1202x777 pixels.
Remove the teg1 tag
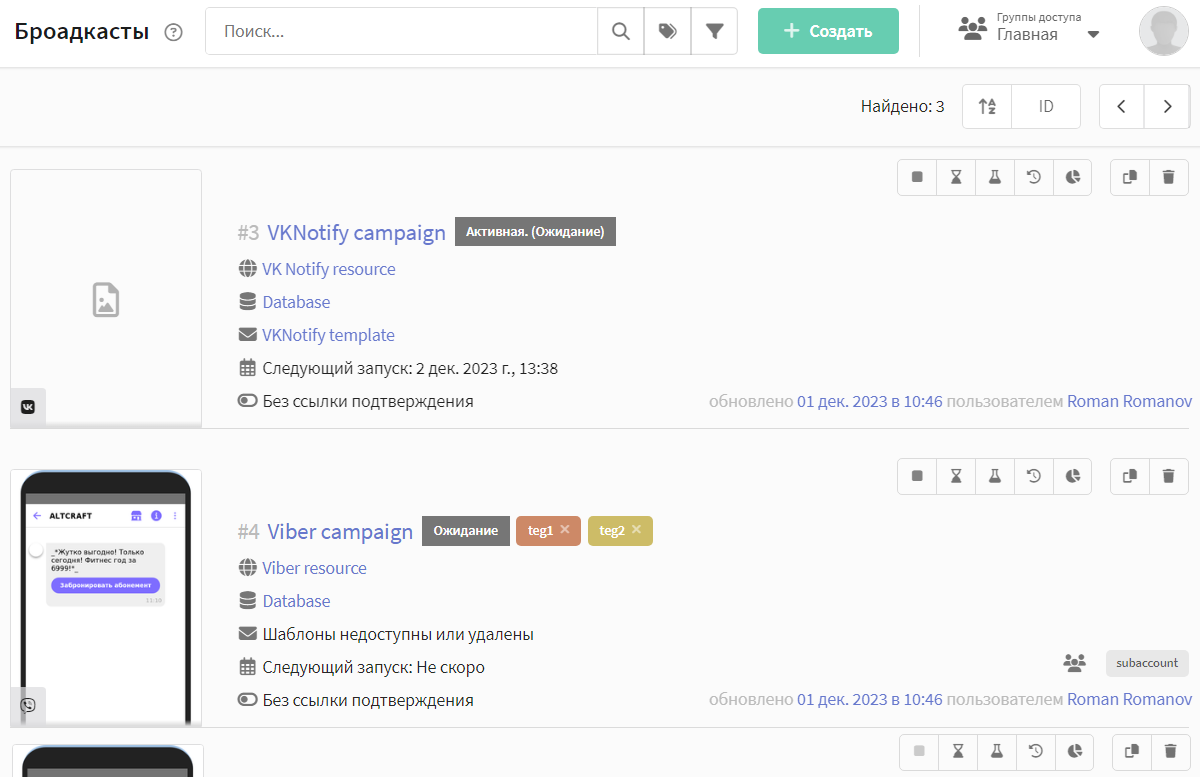(565, 530)
